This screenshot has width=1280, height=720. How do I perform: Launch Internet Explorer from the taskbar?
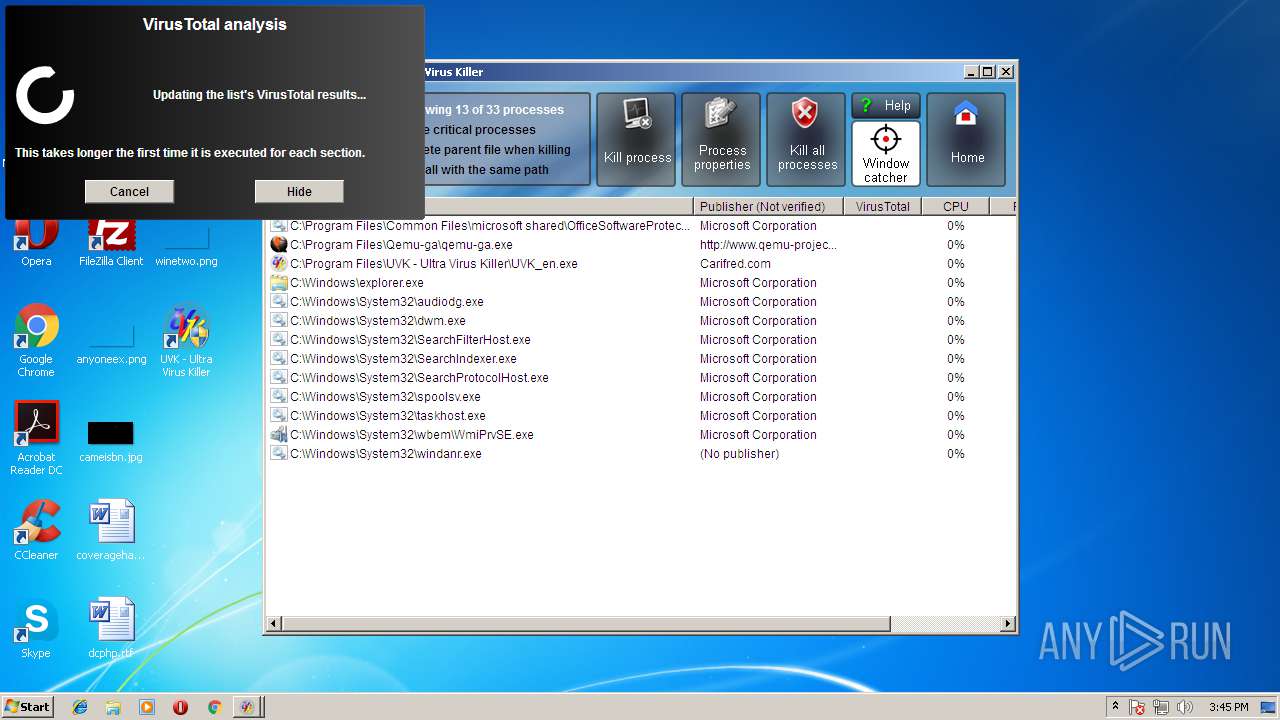pos(80,707)
